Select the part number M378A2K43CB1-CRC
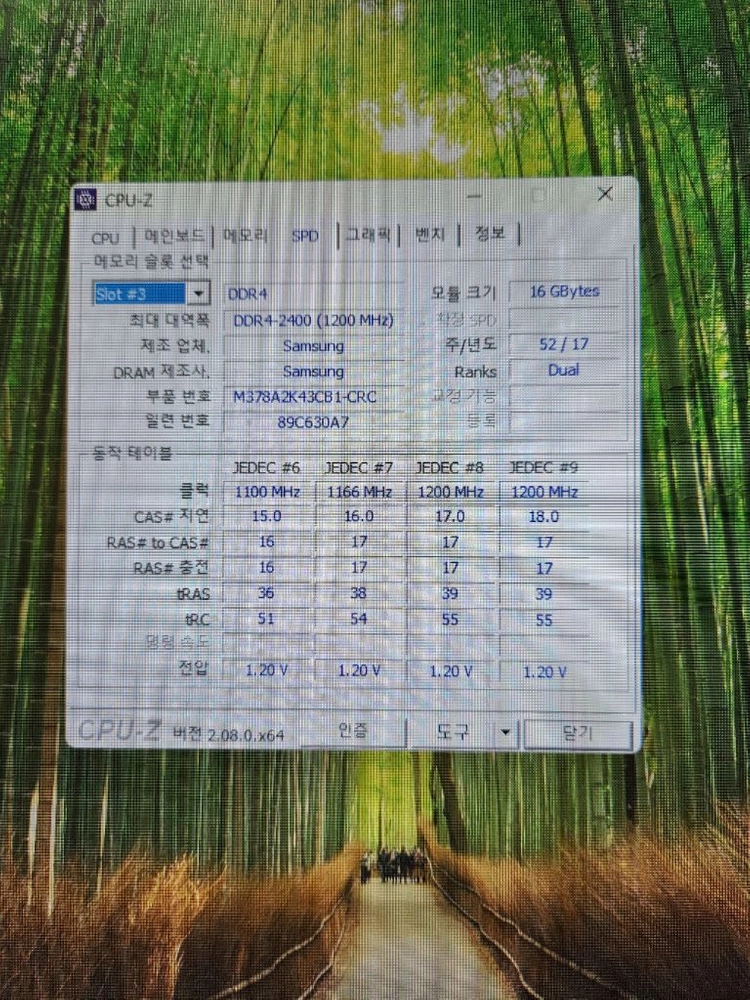 [305, 397]
